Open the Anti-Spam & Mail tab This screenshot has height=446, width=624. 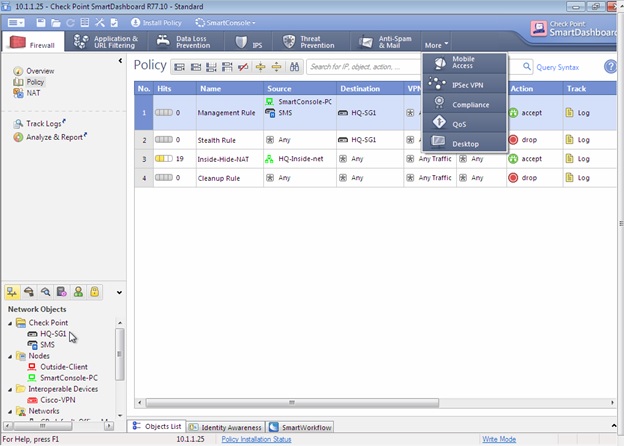point(385,42)
